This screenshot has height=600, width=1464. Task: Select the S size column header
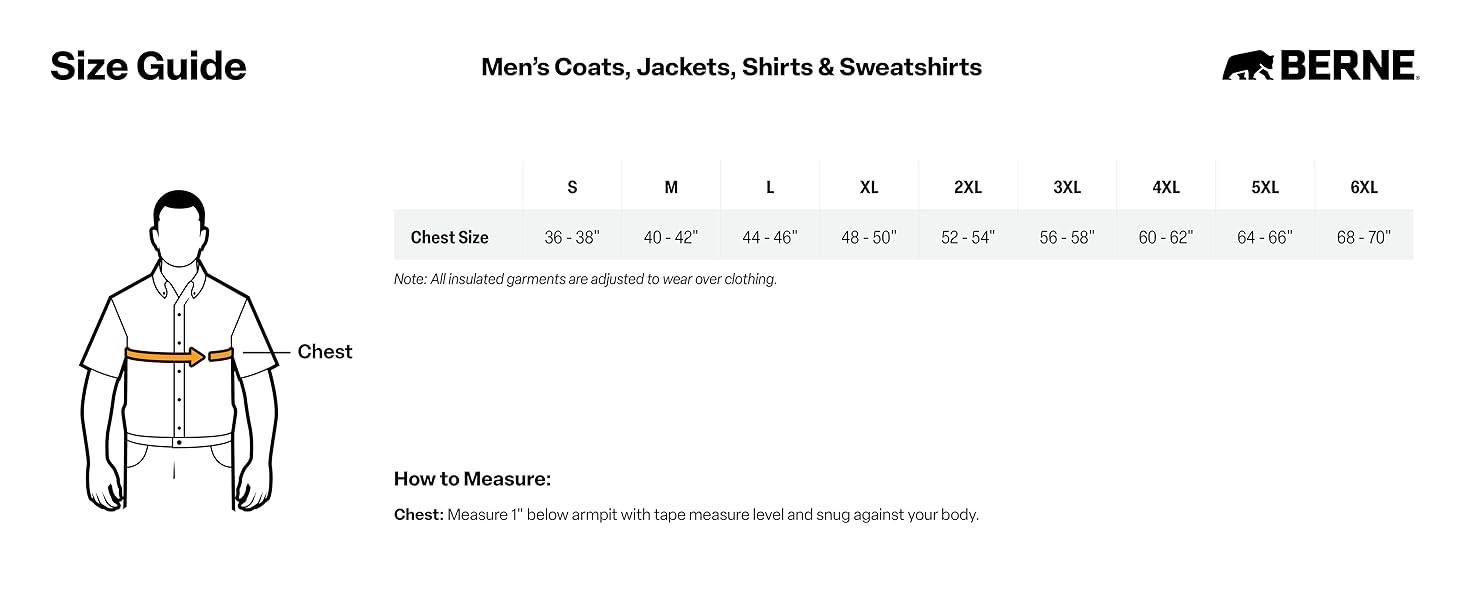click(572, 187)
